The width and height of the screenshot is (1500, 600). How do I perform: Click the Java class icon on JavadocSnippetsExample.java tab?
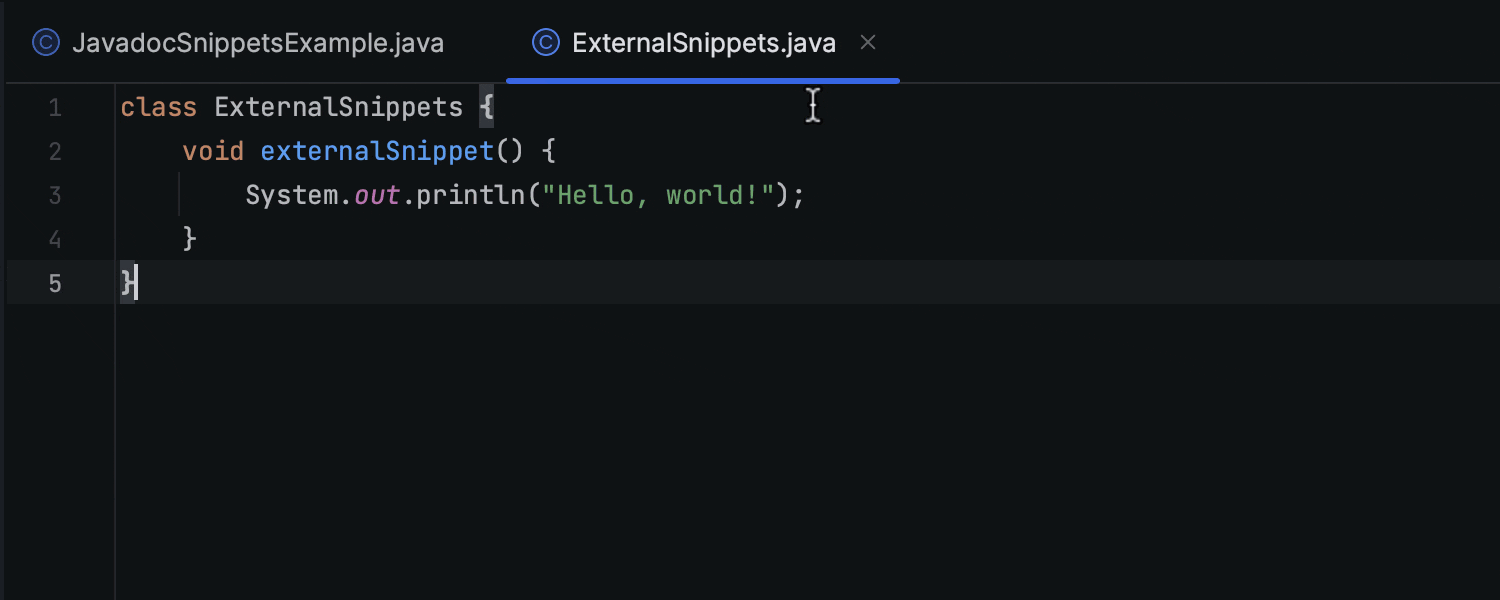point(46,43)
